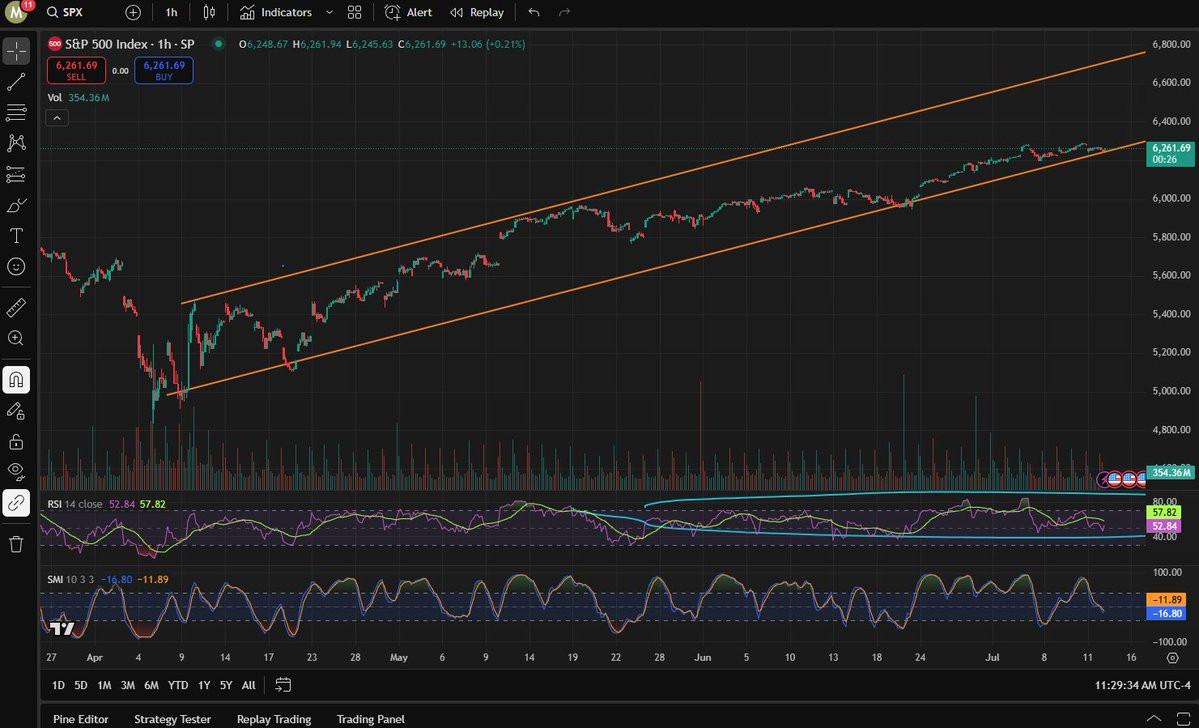
Task: Set date range to 5D
Action: [x=80, y=685]
